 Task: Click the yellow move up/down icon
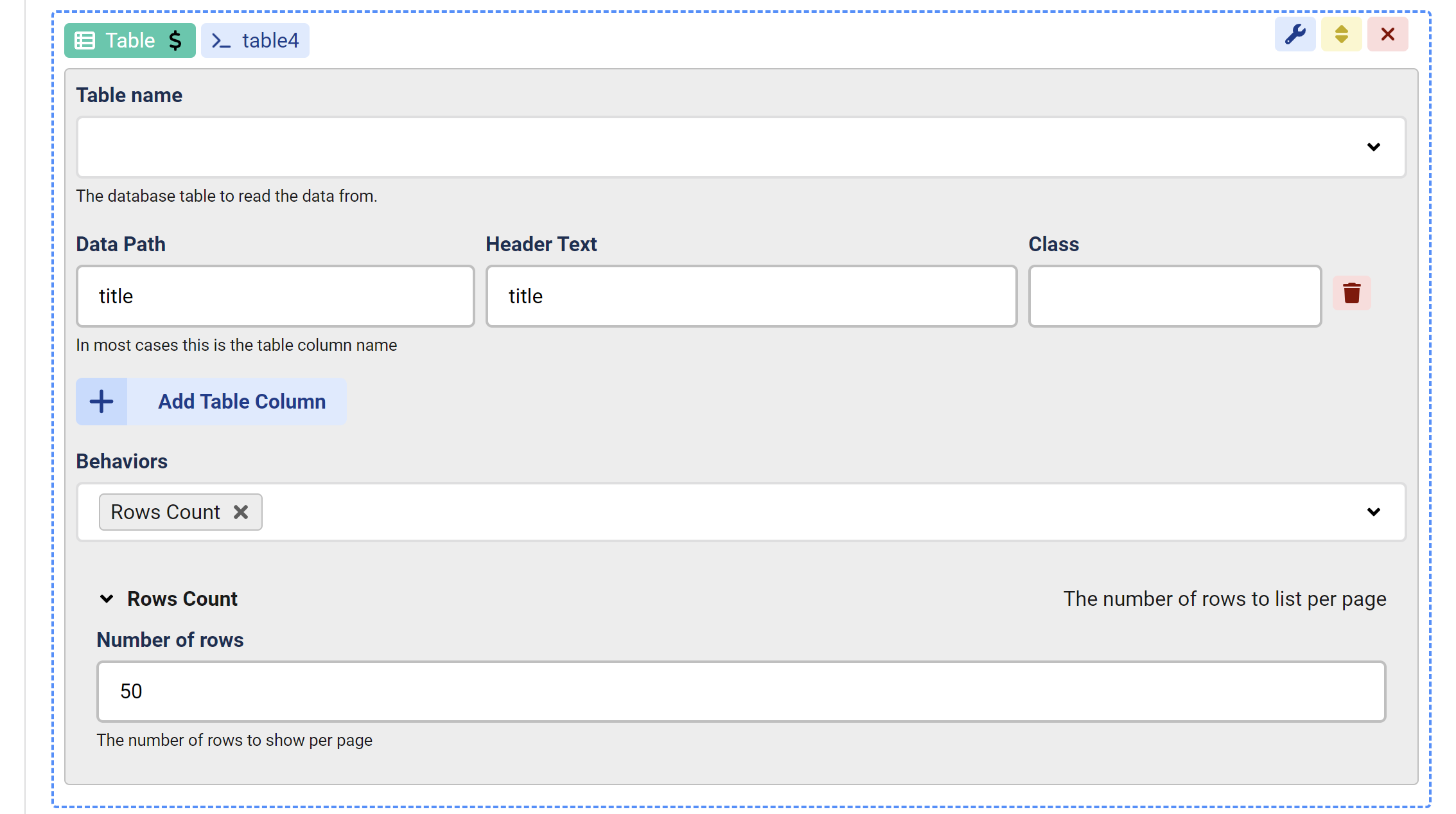click(x=1341, y=34)
